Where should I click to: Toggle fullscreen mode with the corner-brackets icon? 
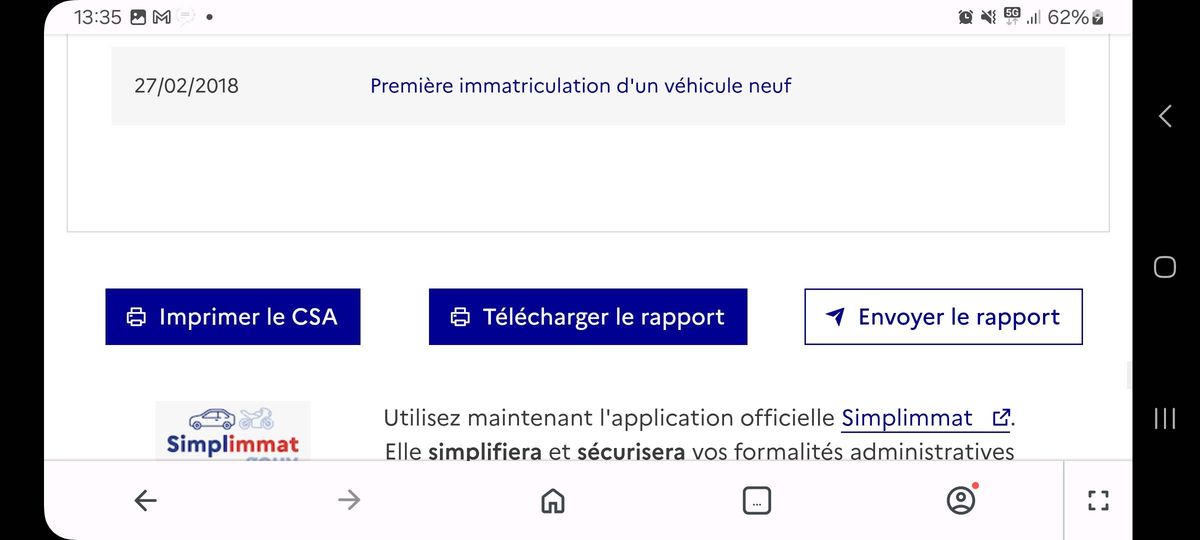coord(1098,500)
